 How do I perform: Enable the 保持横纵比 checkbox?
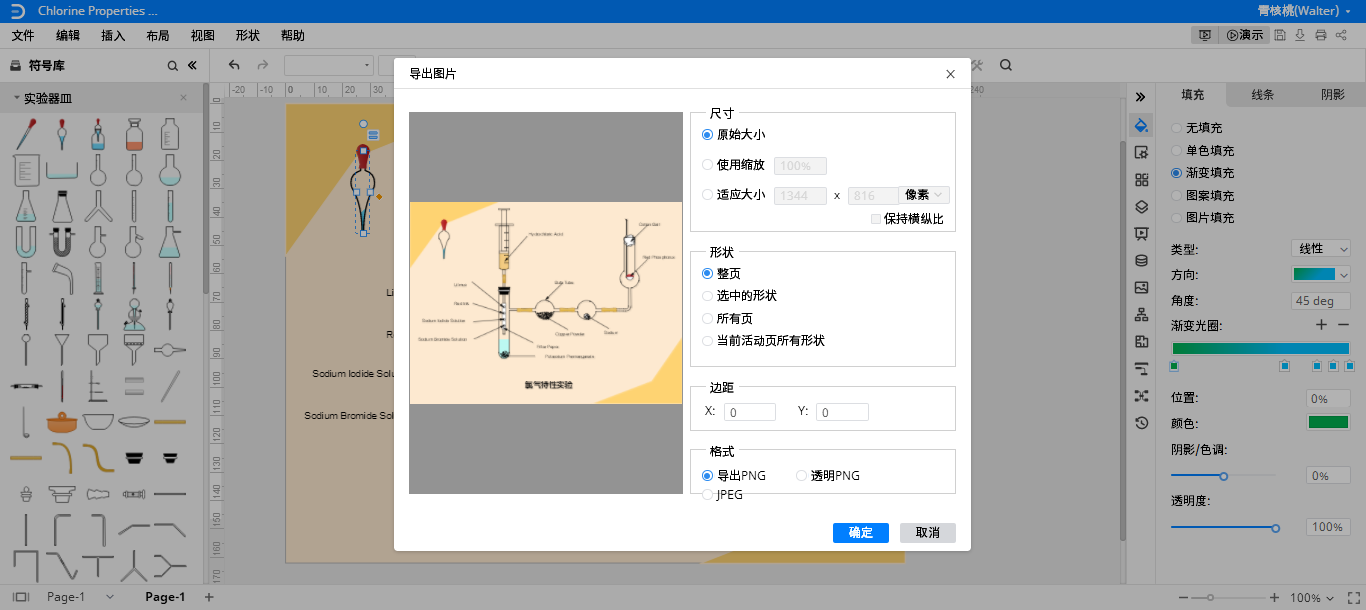click(x=876, y=219)
